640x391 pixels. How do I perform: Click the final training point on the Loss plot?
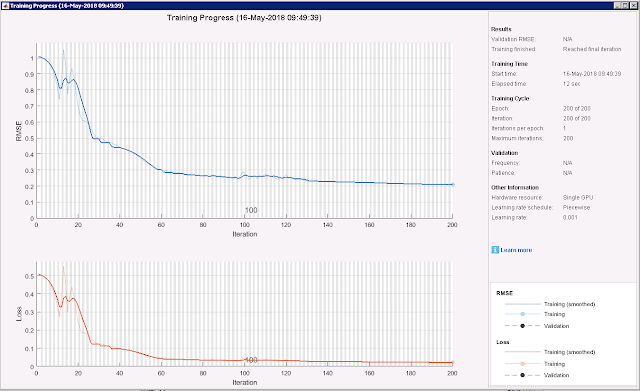click(x=452, y=362)
